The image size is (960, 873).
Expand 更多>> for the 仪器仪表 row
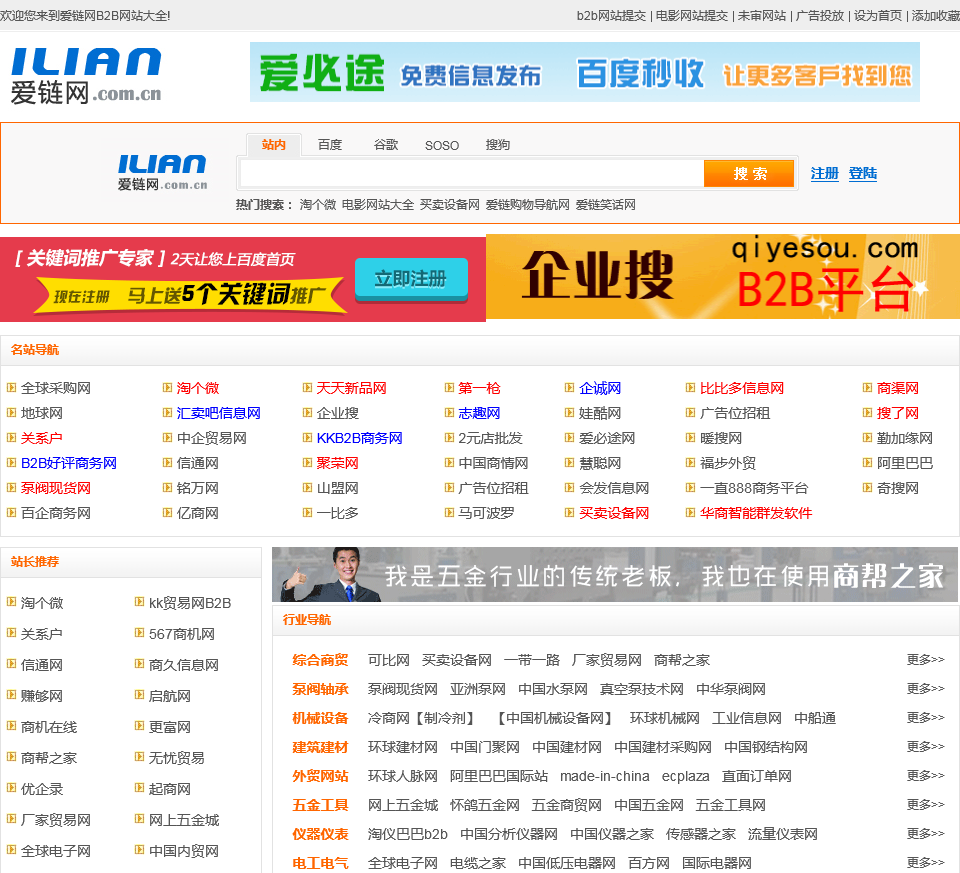[x=925, y=833]
